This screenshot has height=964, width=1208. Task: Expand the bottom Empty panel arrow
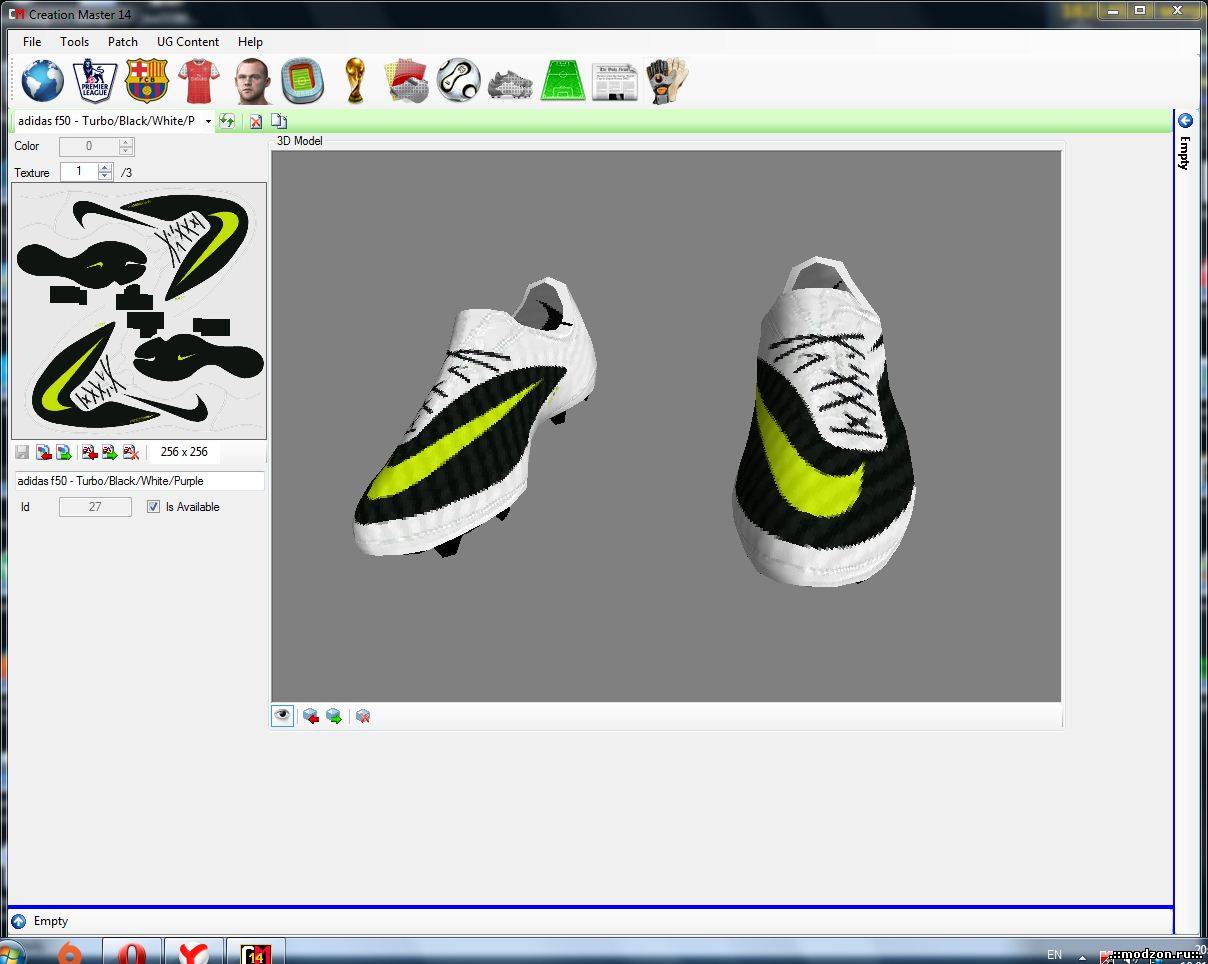[18, 921]
